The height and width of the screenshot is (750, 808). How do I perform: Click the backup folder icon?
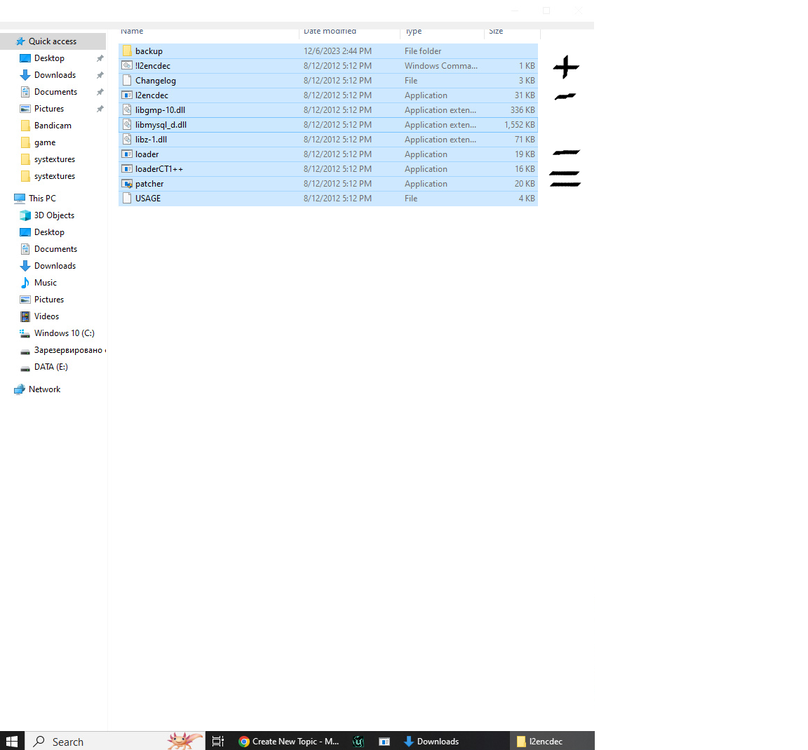click(127, 51)
